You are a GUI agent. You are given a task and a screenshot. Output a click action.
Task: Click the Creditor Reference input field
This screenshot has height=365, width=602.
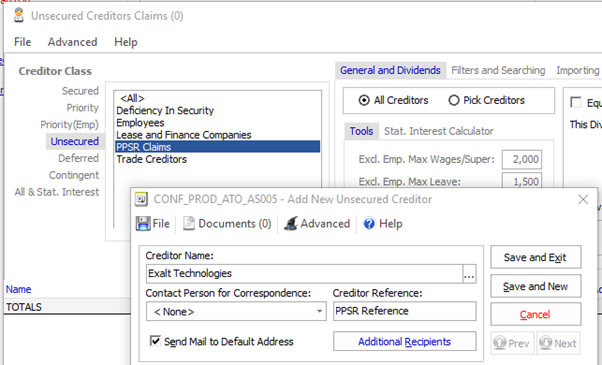tap(404, 311)
